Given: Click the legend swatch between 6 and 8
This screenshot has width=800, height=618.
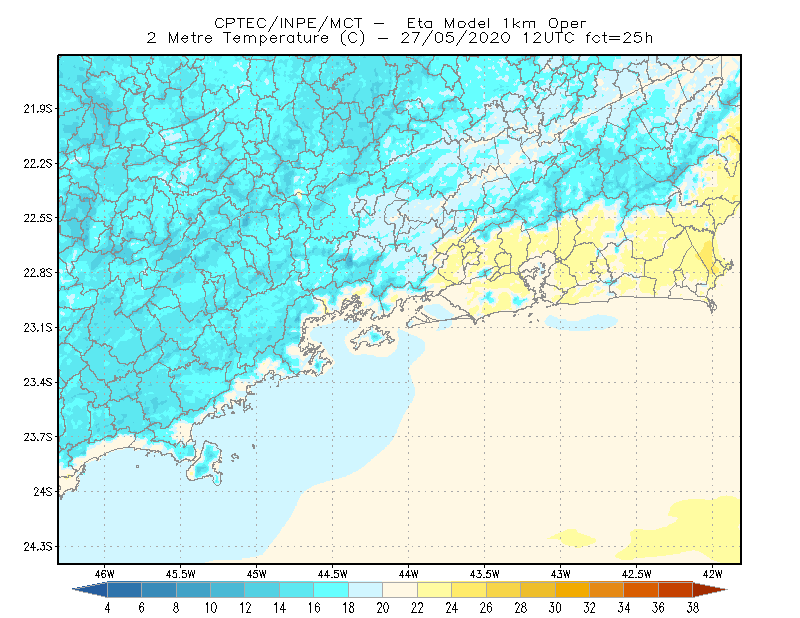Looking at the screenshot, I should tap(159, 590).
